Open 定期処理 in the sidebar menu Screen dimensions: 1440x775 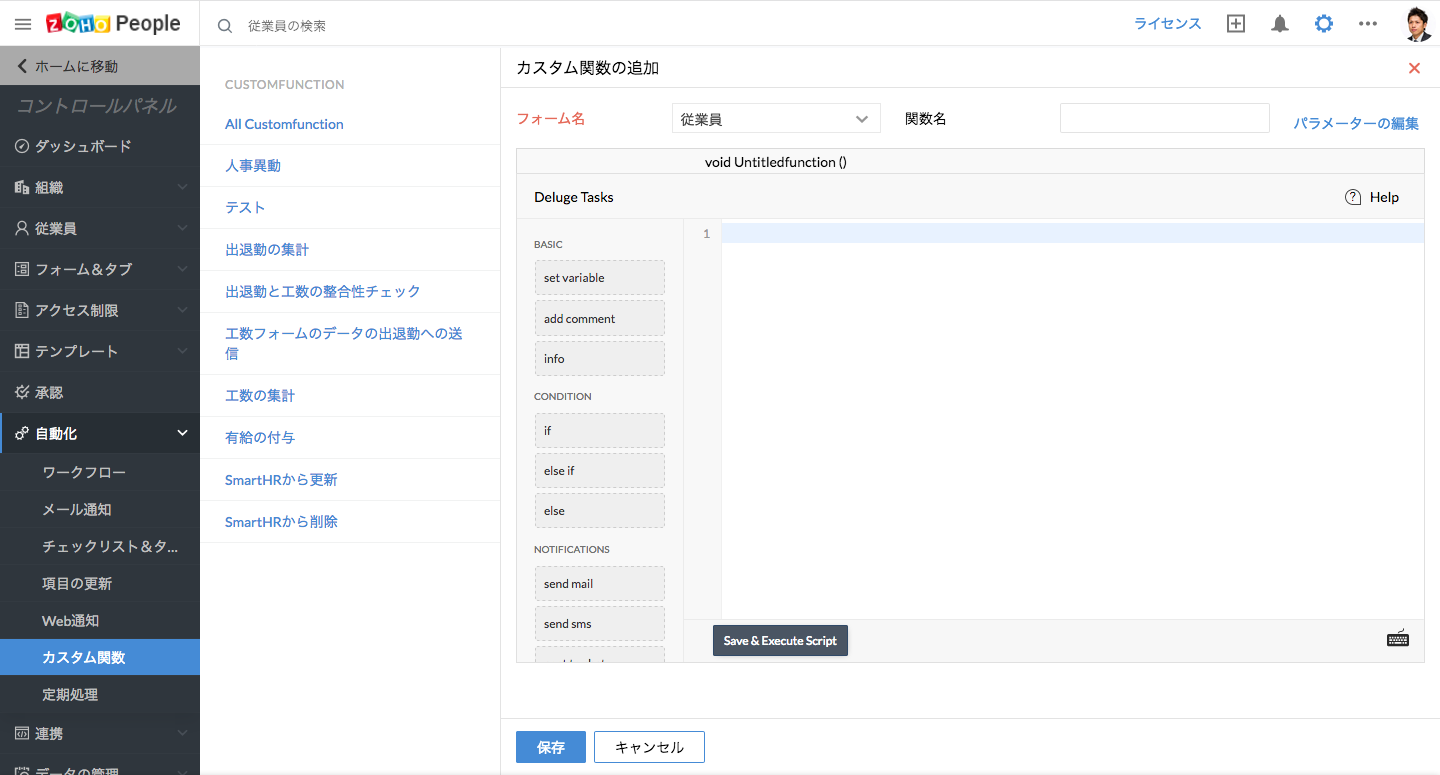click(70, 694)
